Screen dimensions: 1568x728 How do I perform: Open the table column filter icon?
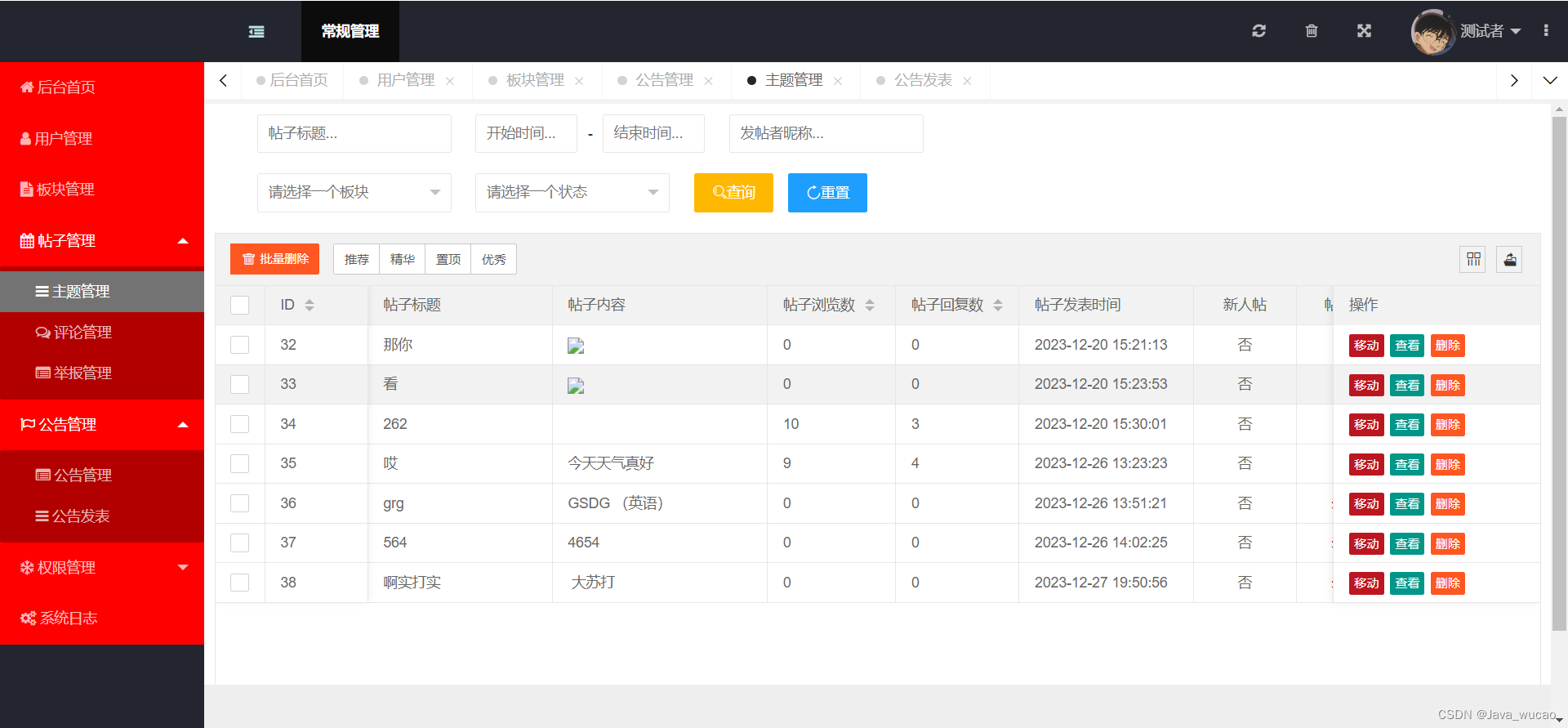pos(1473,259)
